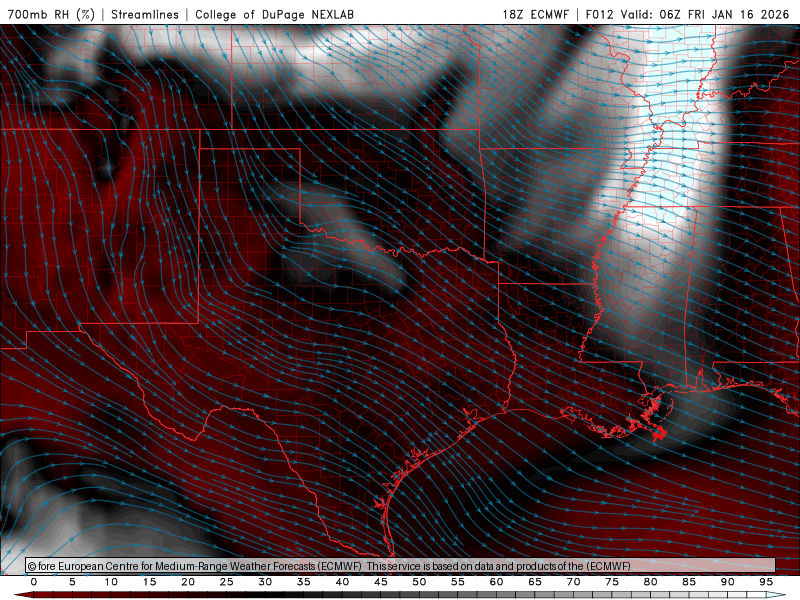Screen dimensions: 800x600
Task: Click the "30" label on the color scale
Action: point(265,582)
